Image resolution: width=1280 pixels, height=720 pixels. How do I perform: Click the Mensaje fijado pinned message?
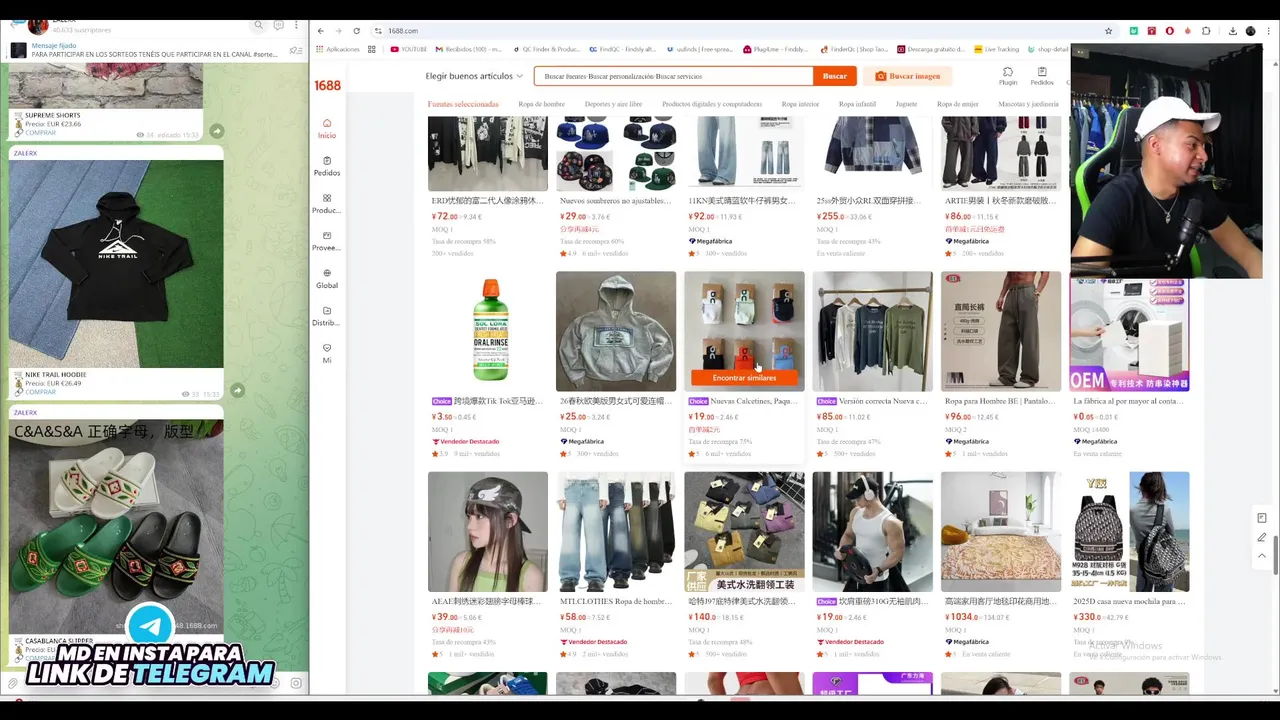click(x=153, y=50)
